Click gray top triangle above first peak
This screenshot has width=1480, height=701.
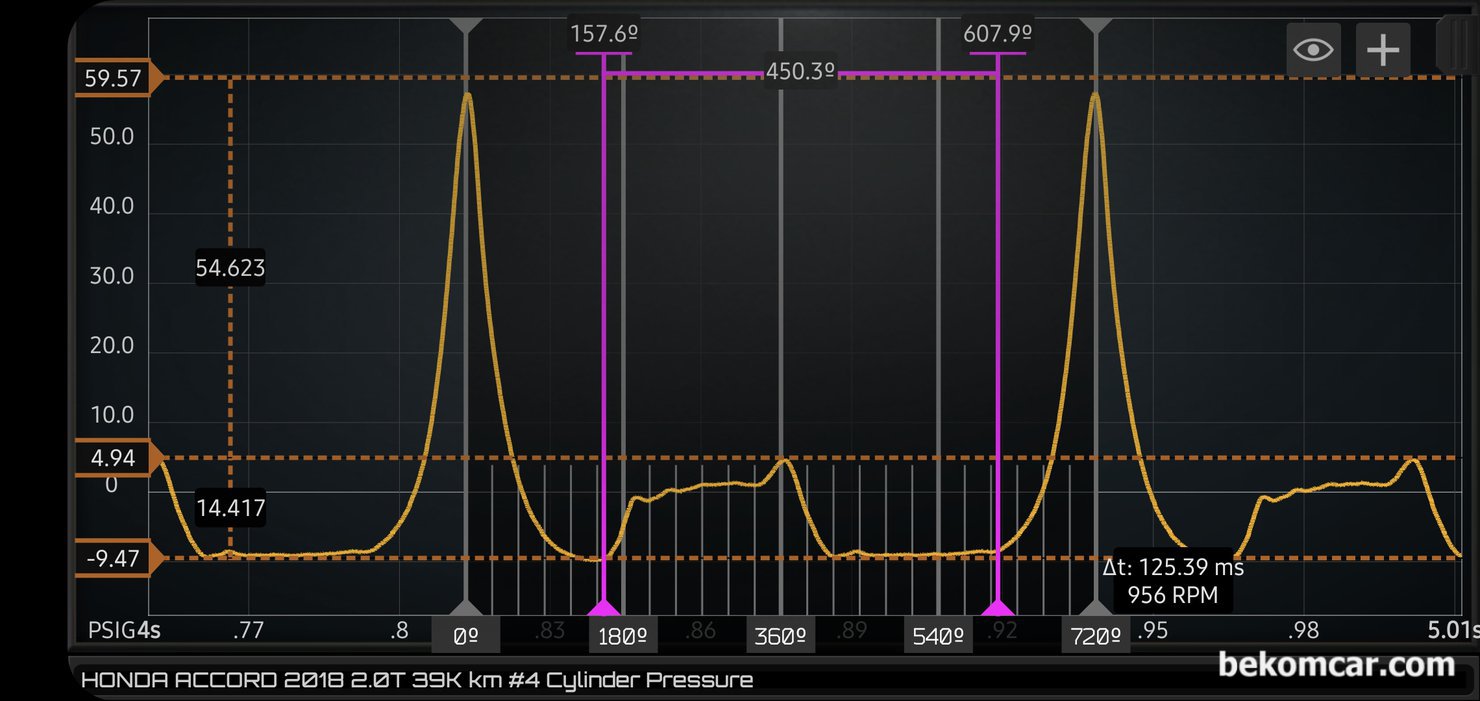466,24
